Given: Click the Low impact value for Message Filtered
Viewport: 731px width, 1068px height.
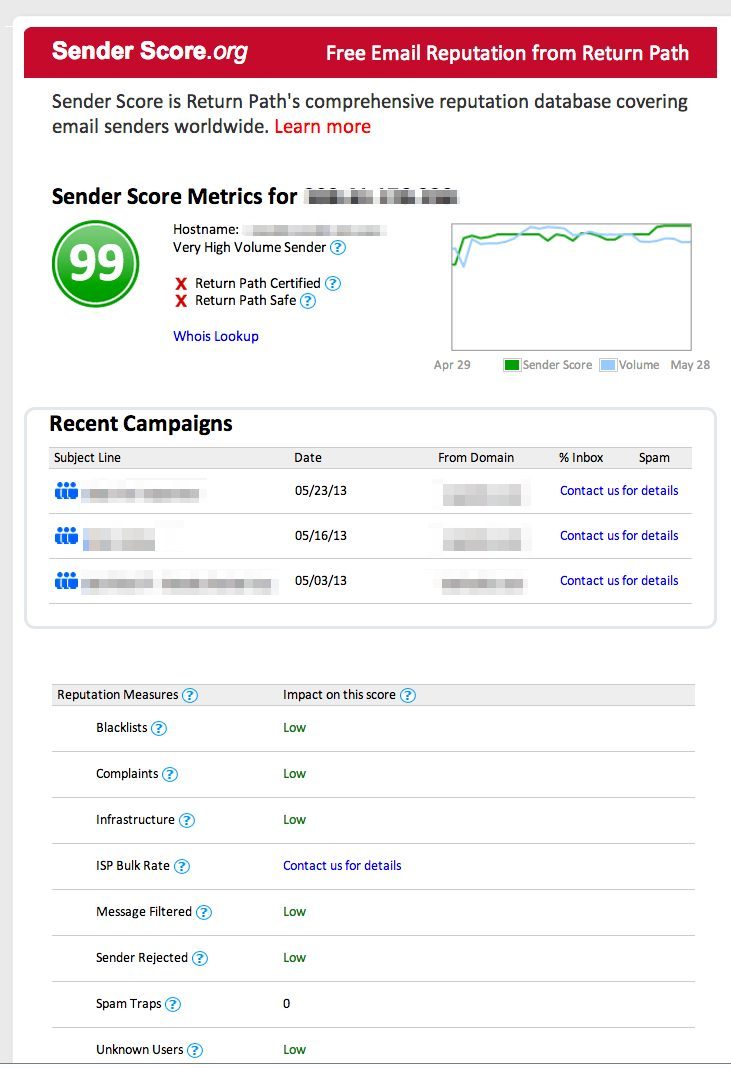Looking at the screenshot, I should point(294,911).
